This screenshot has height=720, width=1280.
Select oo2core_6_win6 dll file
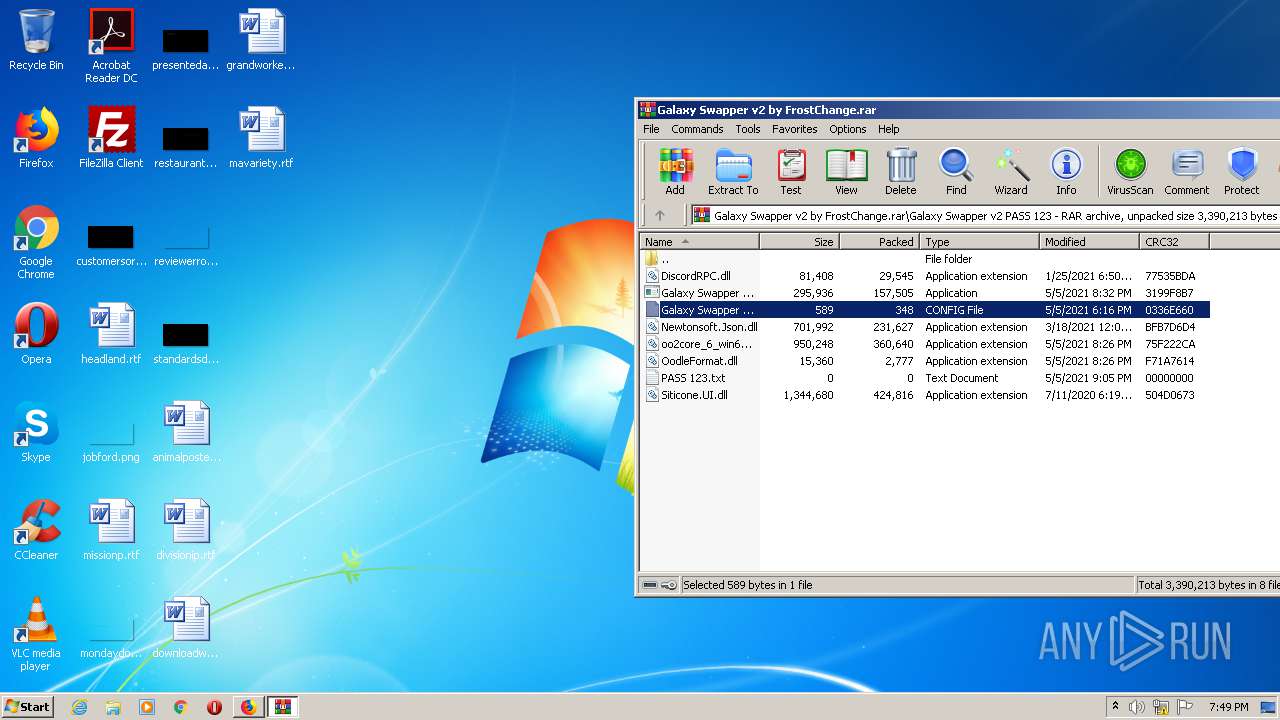click(925, 344)
